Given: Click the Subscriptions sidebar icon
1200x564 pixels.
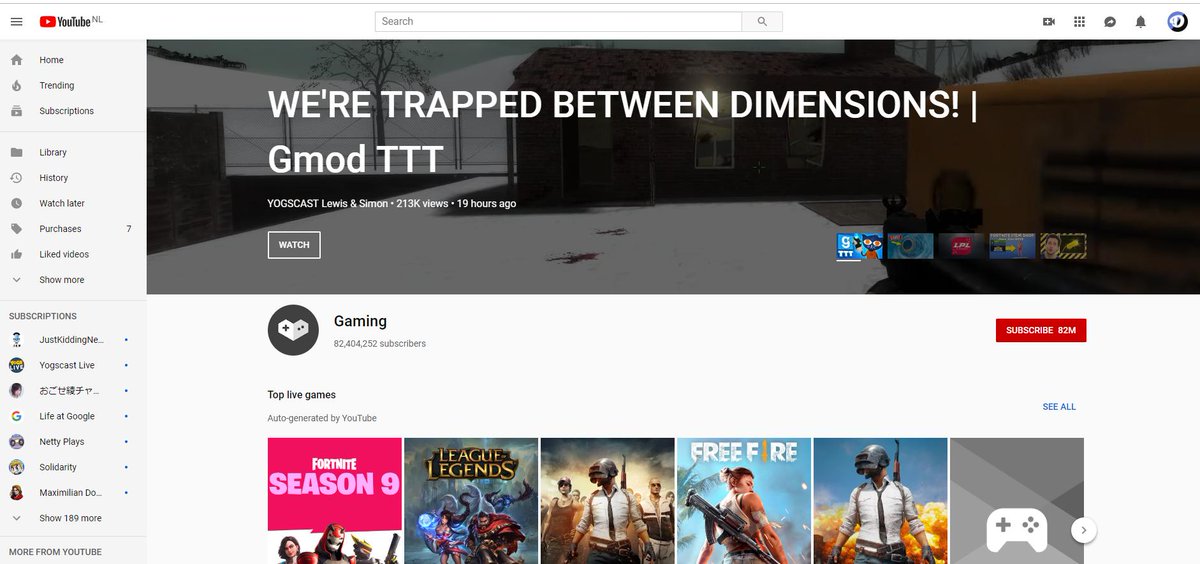Looking at the screenshot, I should [x=17, y=111].
